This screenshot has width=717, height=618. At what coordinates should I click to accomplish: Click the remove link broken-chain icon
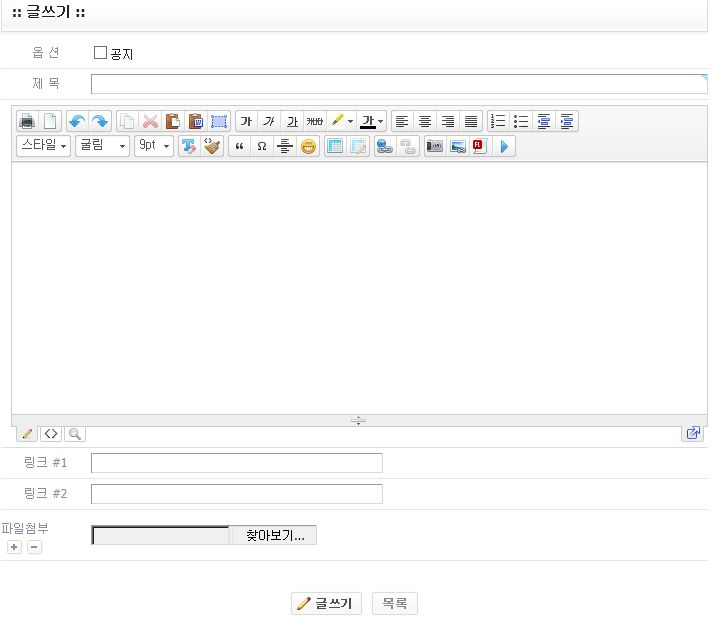[x=408, y=146]
